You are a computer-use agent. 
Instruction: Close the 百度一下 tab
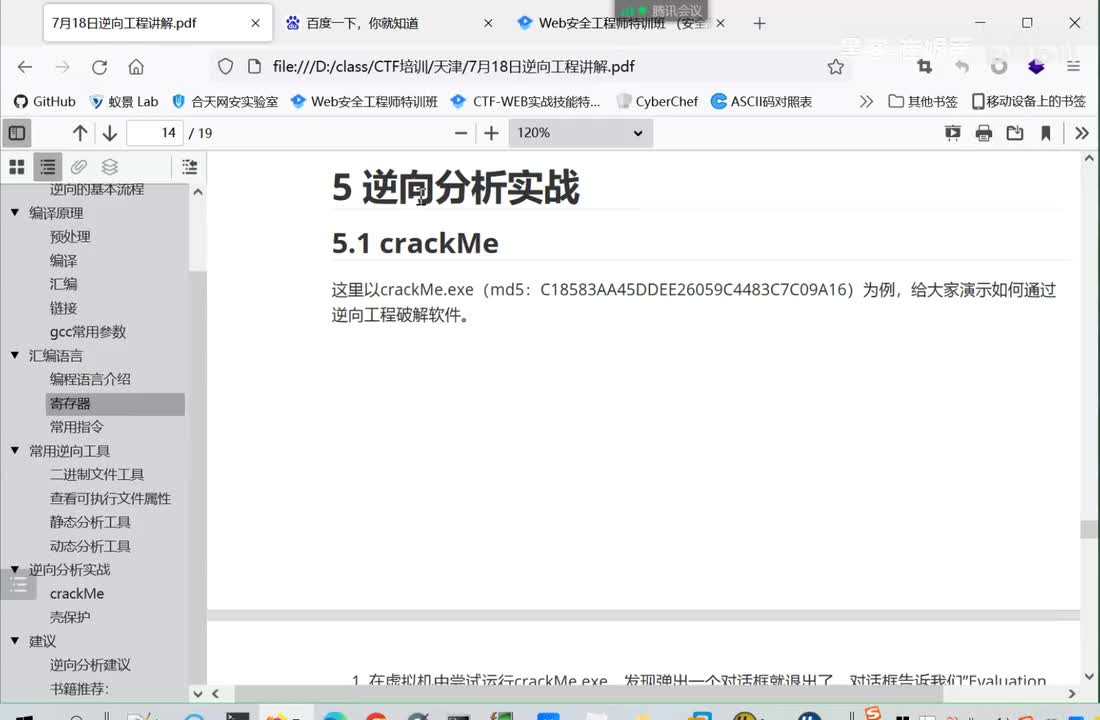coord(488,23)
